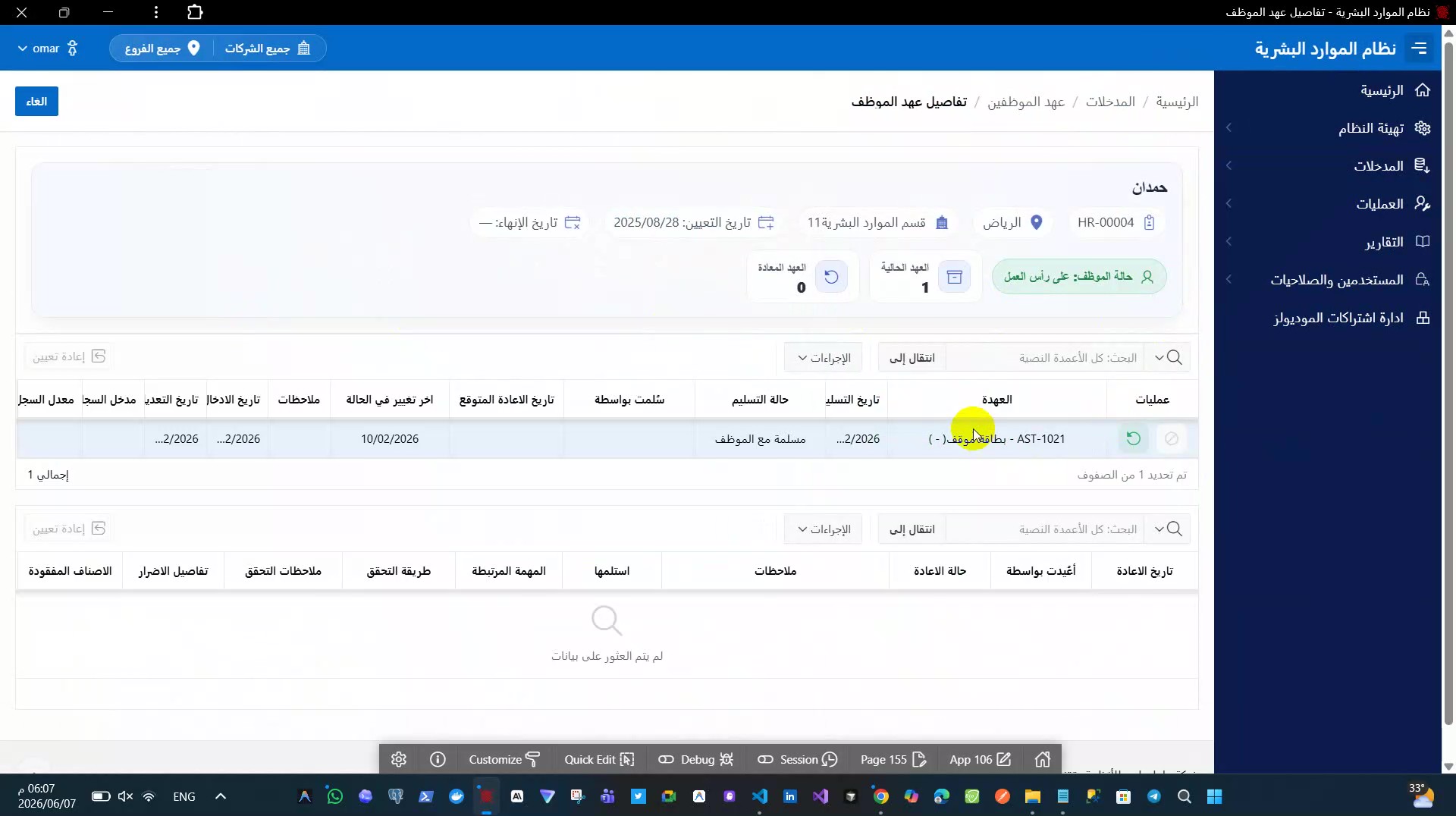Click إعادة تعيين reset in lower grid
Viewport: 1456px width, 816px height.
[68, 528]
